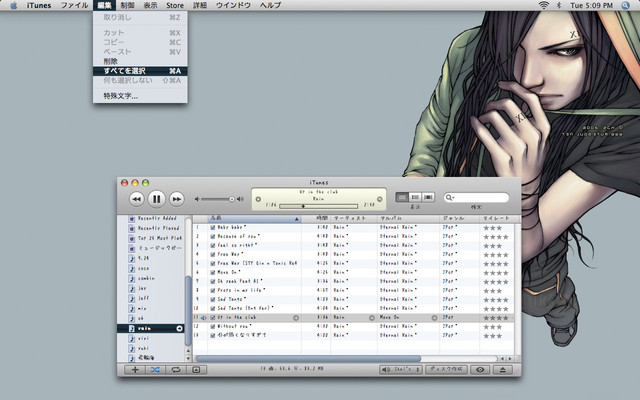
Task: Open the Store menu
Action: tap(175, 5)
